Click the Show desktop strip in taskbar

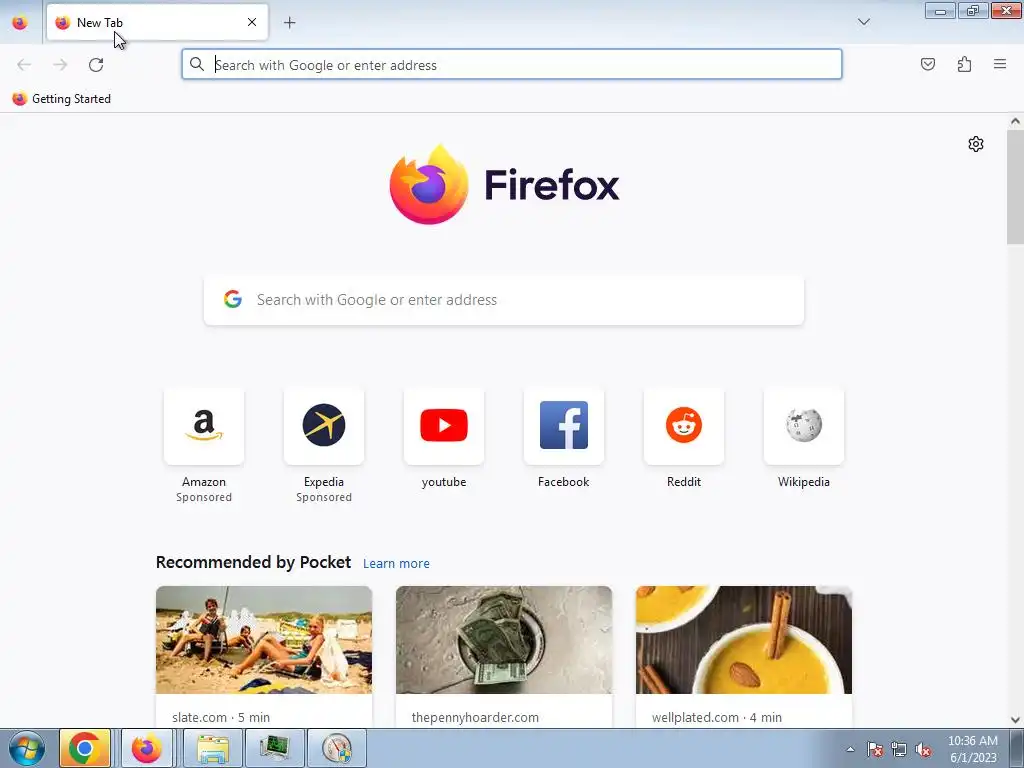click(x=1017, y=748)
